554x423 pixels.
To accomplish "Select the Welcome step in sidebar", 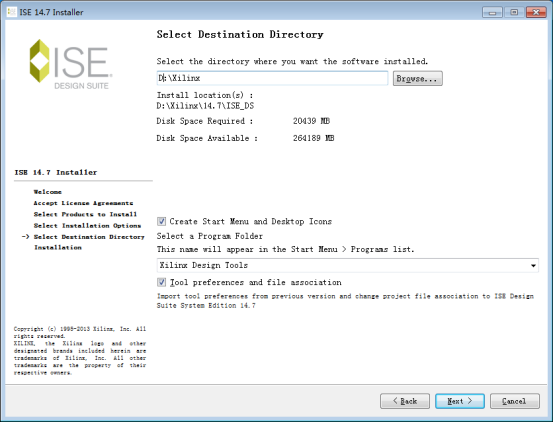I will pos(48,192).
